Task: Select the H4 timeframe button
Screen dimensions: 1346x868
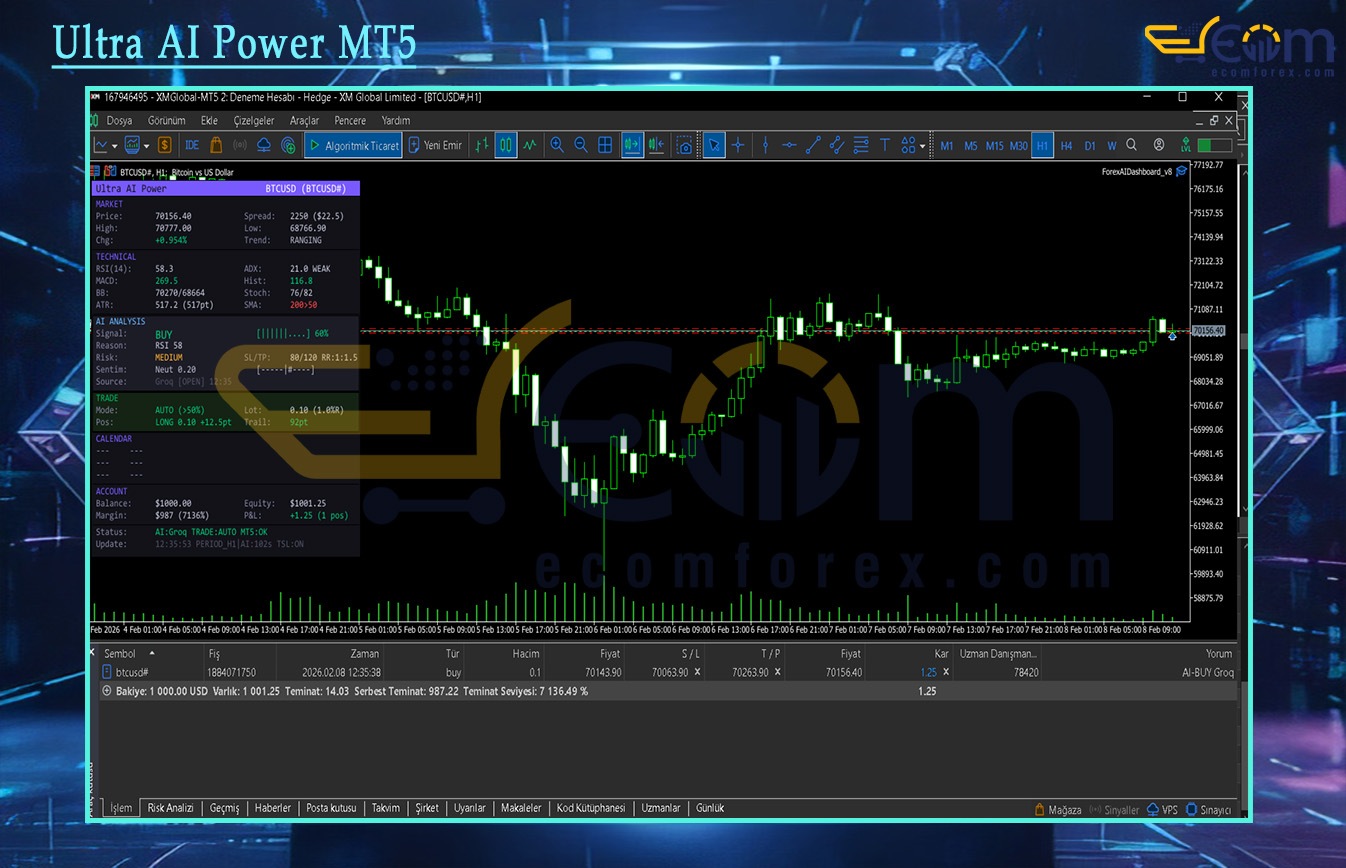Action: coord(1066,146)
